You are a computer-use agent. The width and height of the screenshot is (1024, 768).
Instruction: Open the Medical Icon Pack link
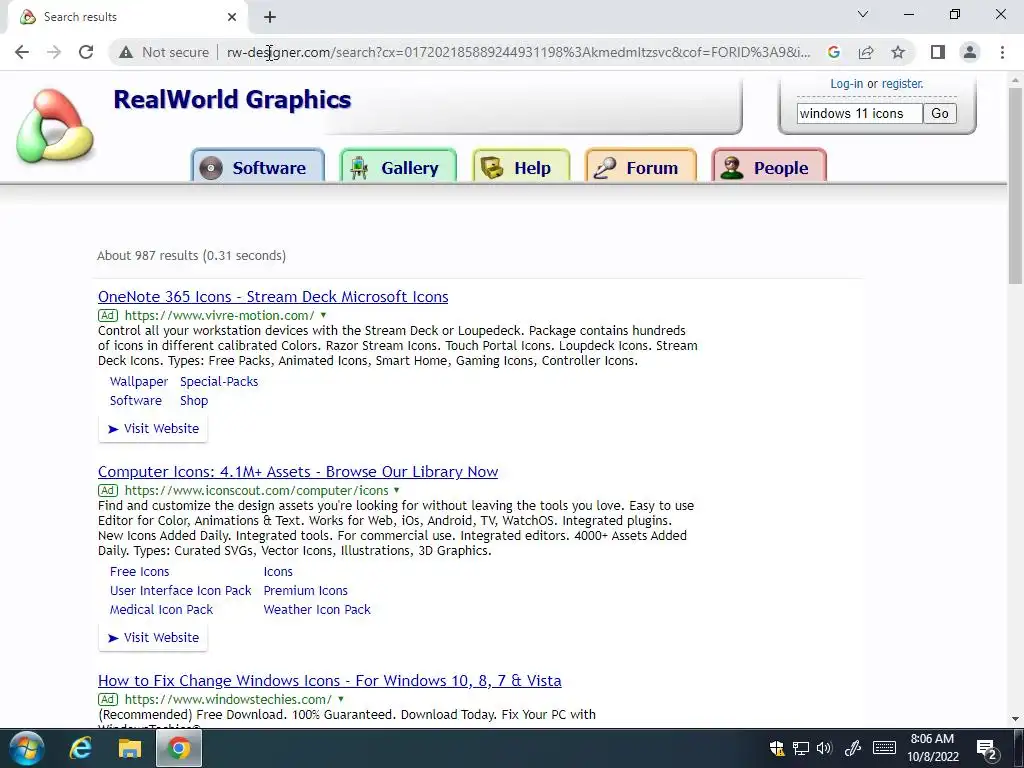tap(161, 609)
